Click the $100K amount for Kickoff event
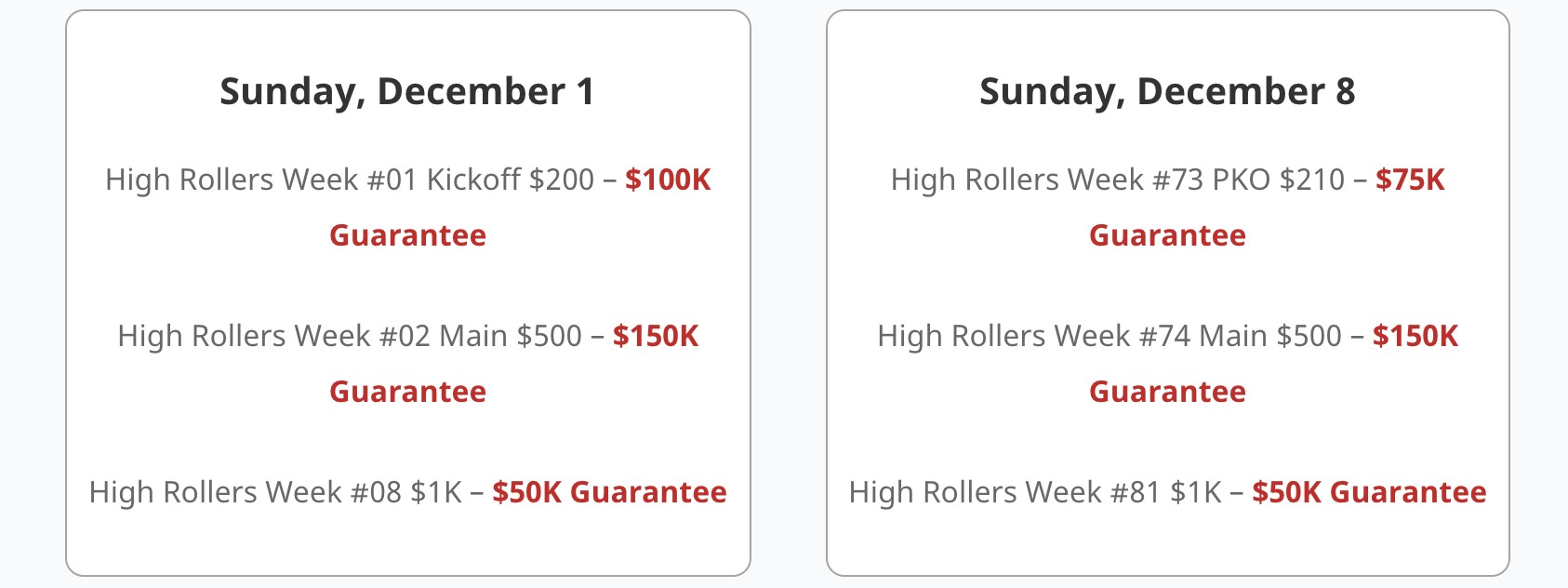 [668, 180]
